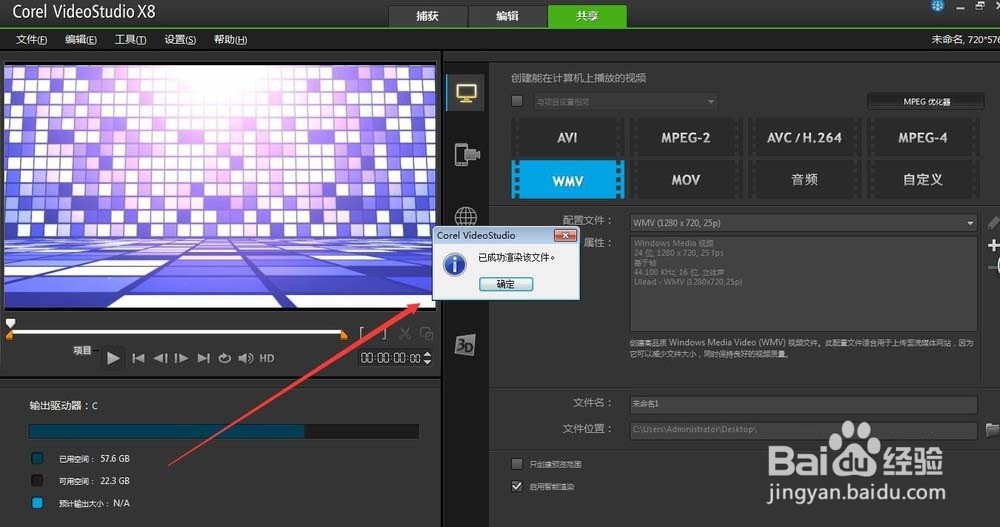Click the 已用空间 color swatch

click(38, 458)
